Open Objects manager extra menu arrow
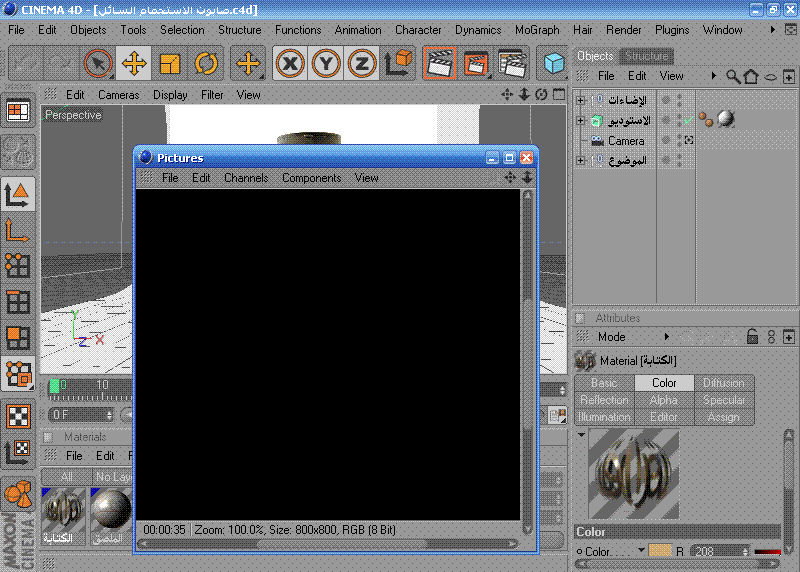The image size is (800, 572). pos(714,76)
